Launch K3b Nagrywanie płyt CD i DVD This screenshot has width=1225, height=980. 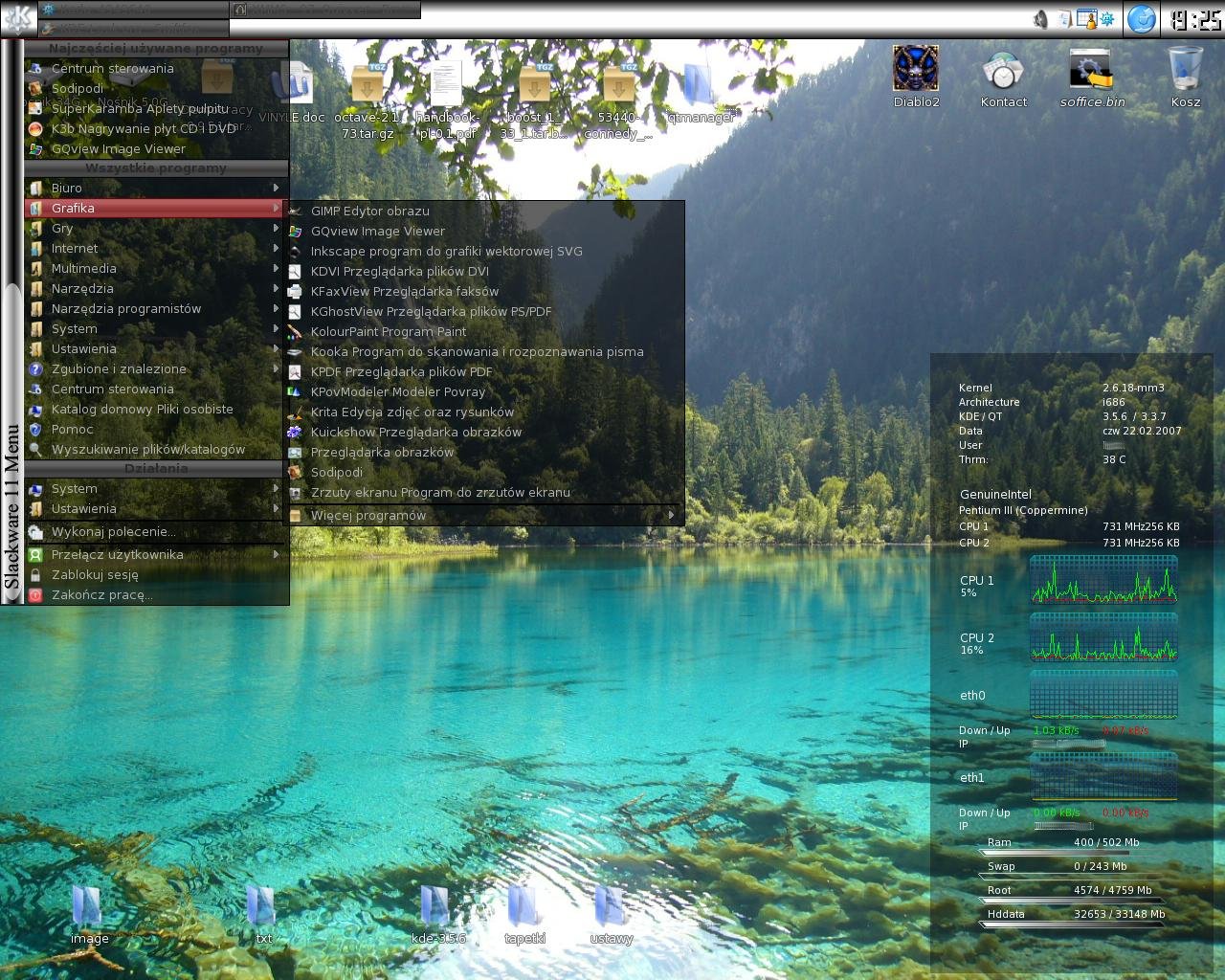155,128
